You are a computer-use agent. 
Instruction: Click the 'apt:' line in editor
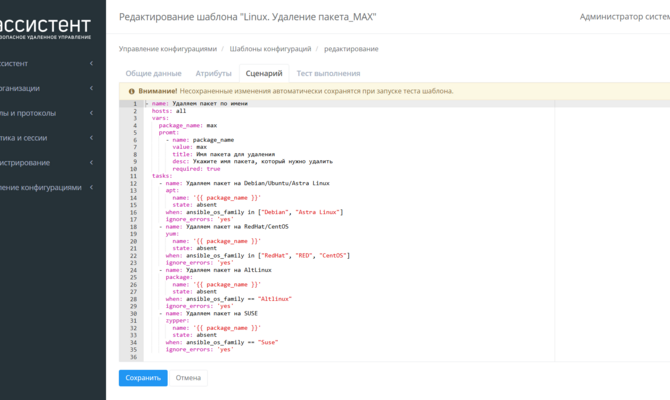[172, 191]
